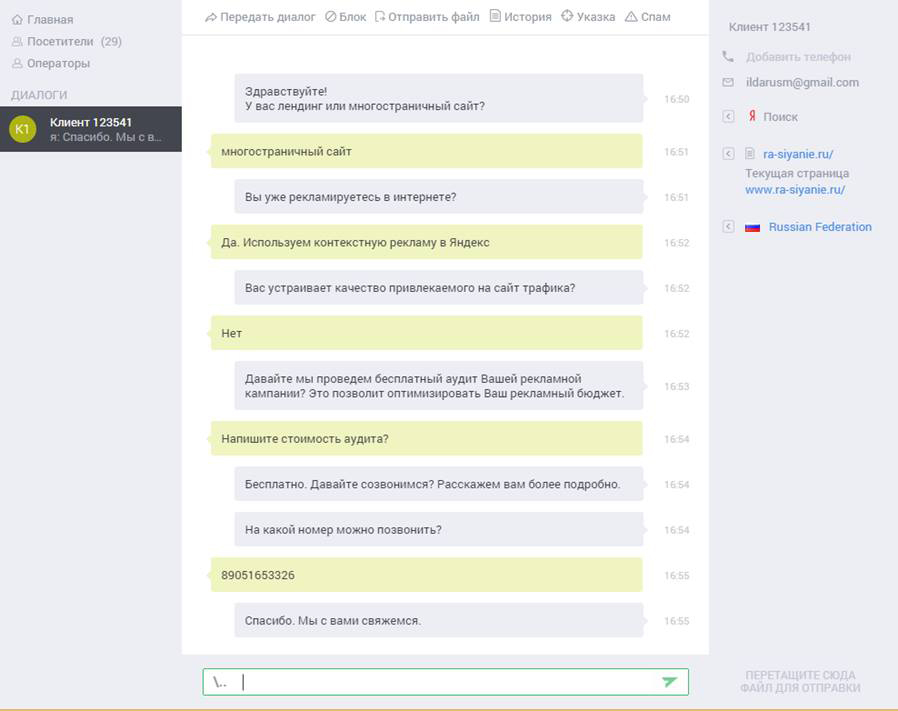The image size is (898, 711).
Task: Collapse the Russian Federation section chevron
Action: click(728, 226)
